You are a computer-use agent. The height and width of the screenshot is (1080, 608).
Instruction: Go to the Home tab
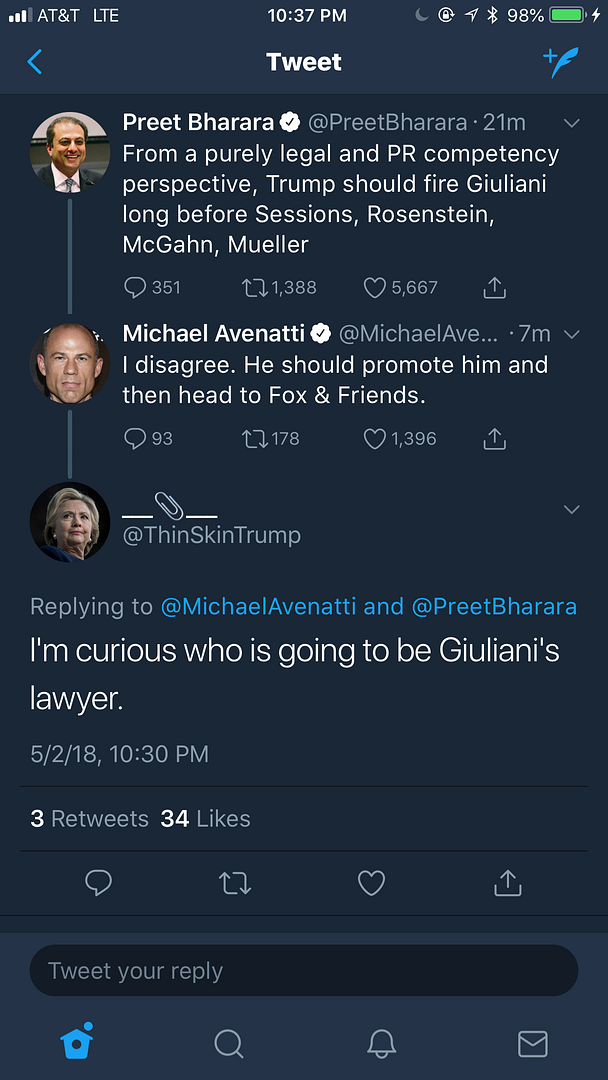click(x=77, y=1042)
